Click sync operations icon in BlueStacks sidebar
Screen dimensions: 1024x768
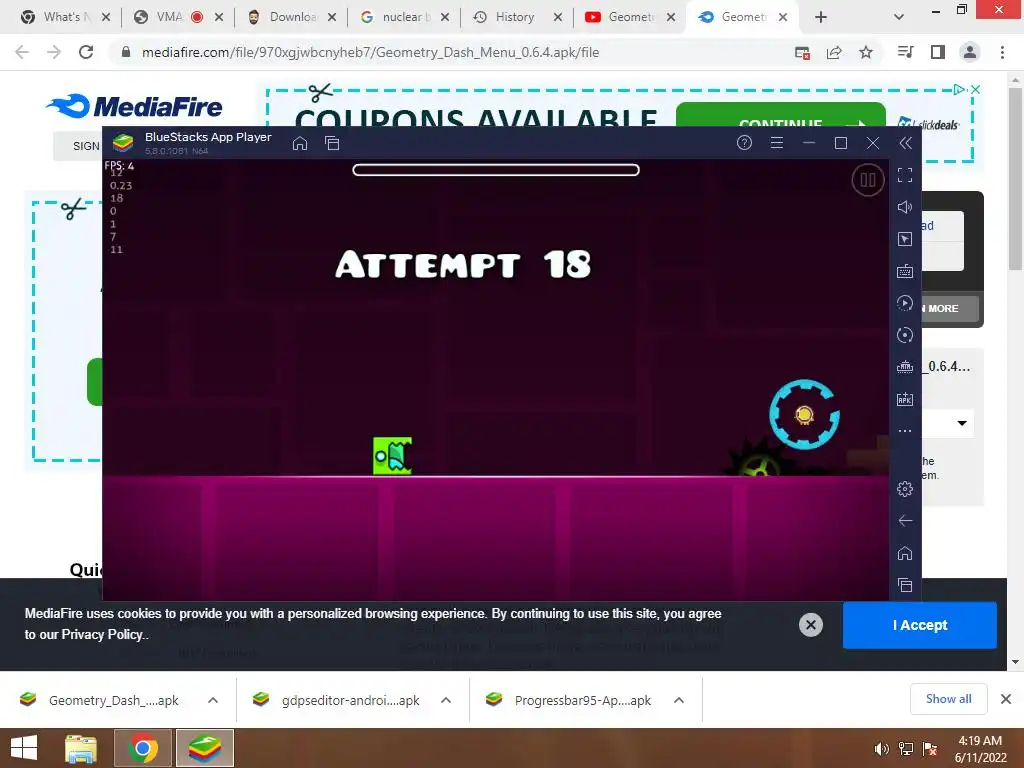point(904,335)
